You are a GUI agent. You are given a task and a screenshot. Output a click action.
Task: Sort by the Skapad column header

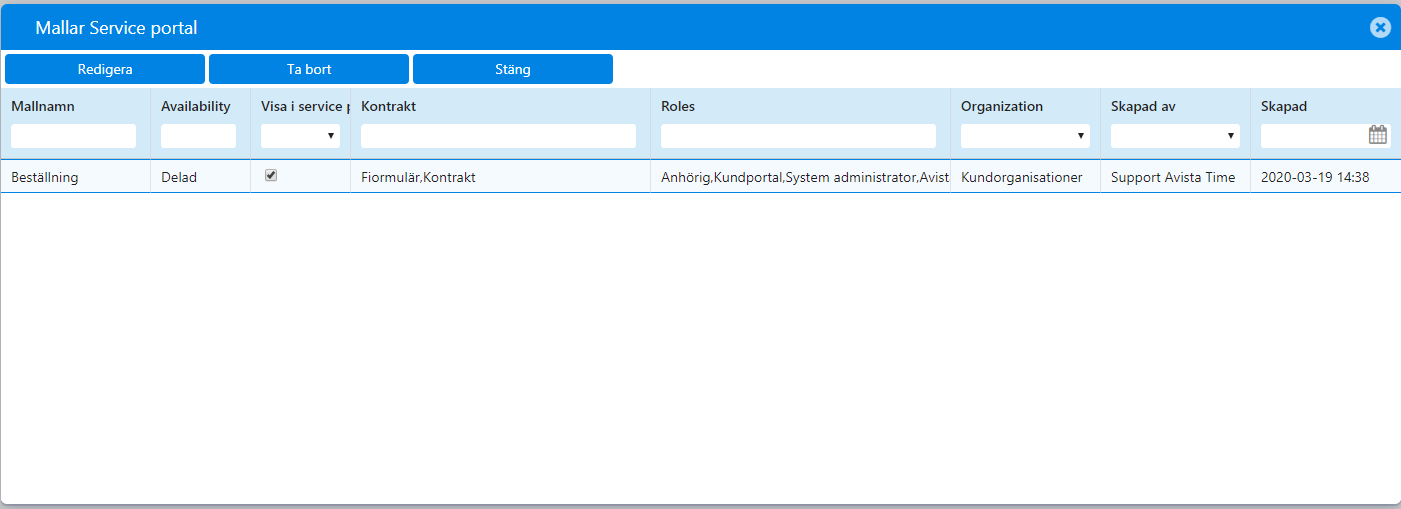pyautogui.click(x=1284, y=106)
